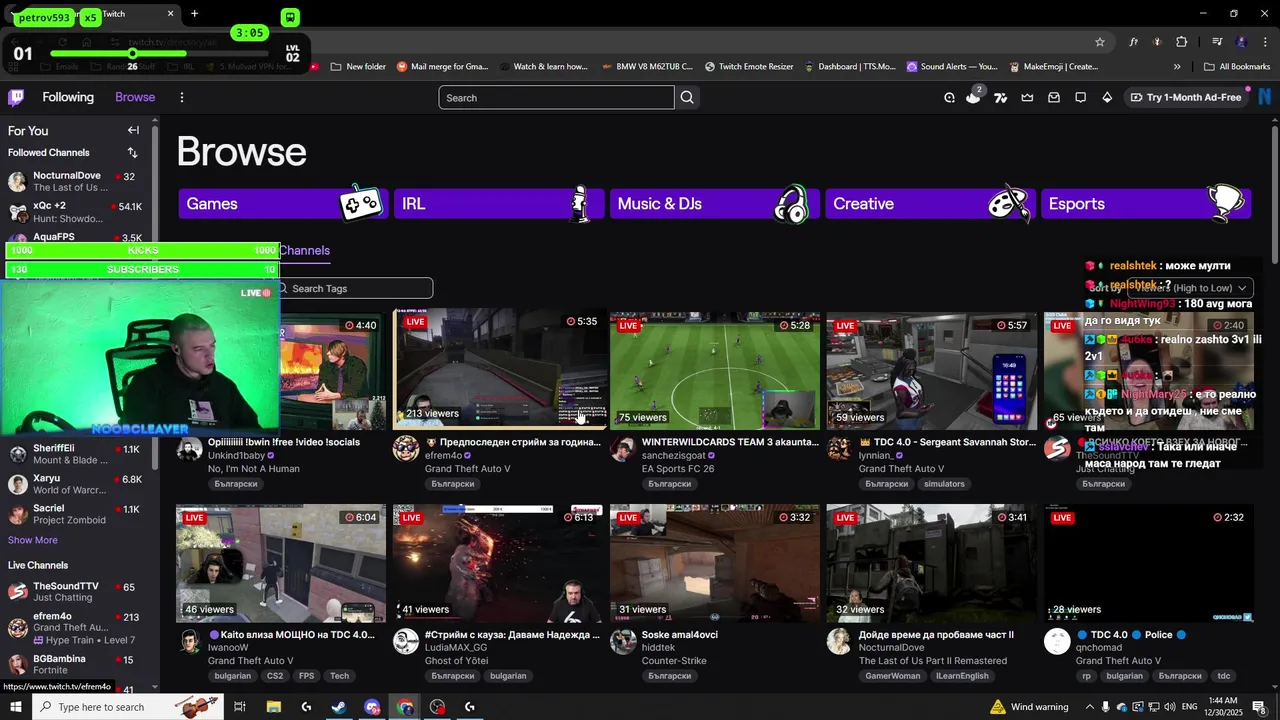Click the Chrome profile avatar
This screenshot has height=720, width=1280.
[x=1241, y=42]
